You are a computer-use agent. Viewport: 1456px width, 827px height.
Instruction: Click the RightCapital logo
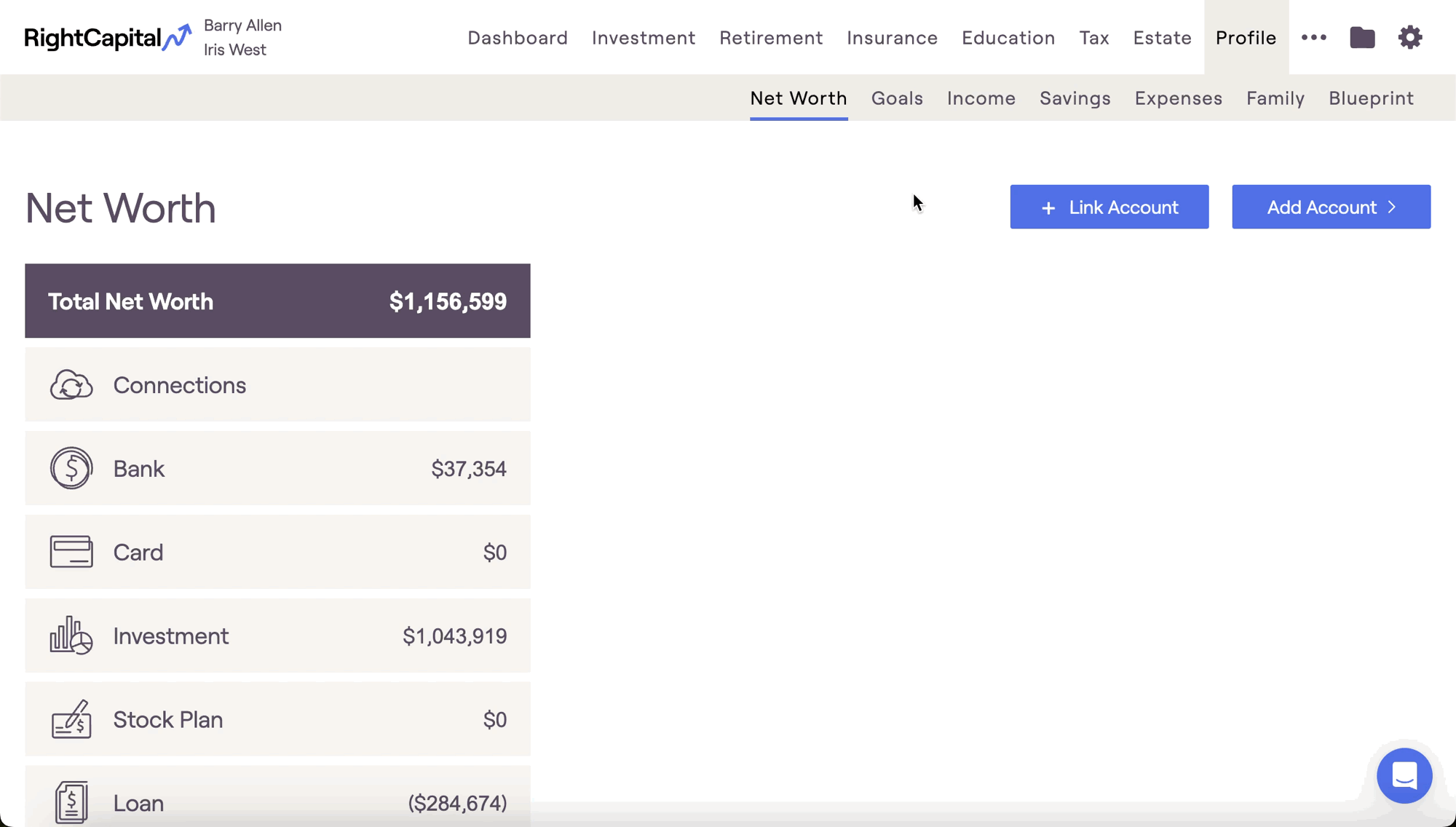108,37
